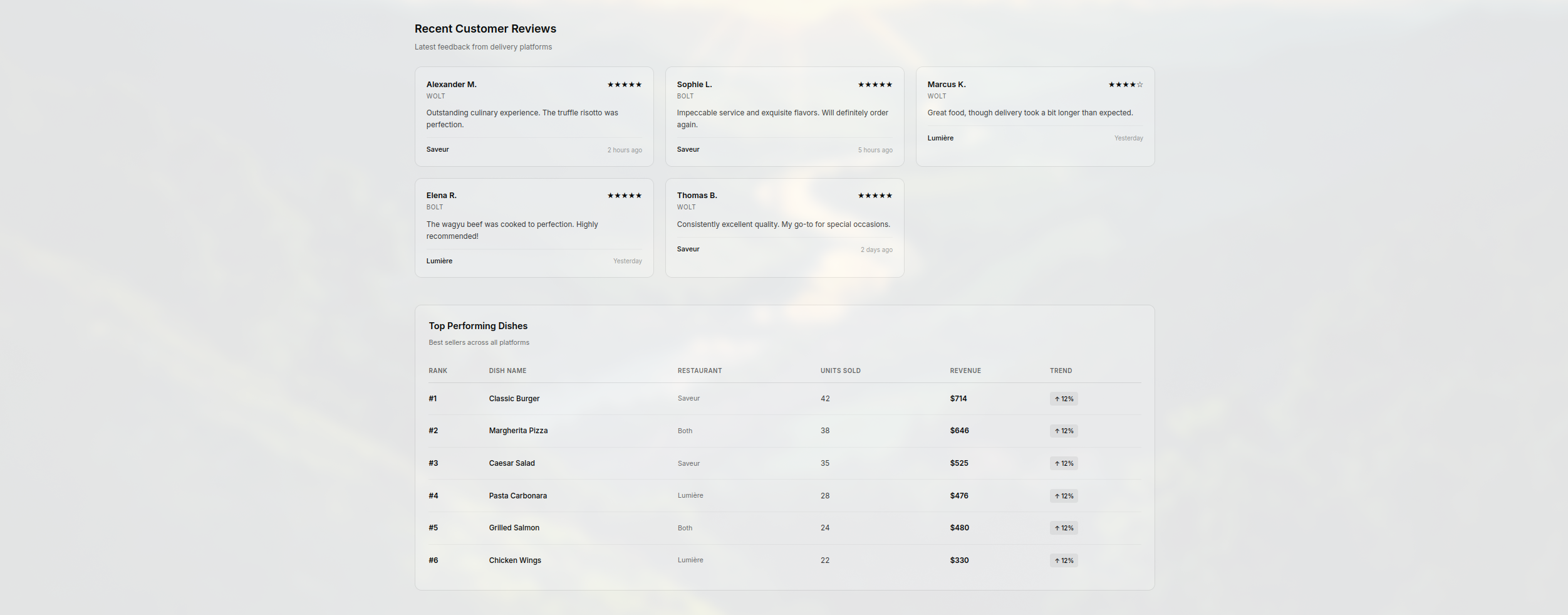The width and height of the screenshot is (1568, 615).
Task: Open Alexander M.'s truffle risotto review text
Action: coord(522,118)
